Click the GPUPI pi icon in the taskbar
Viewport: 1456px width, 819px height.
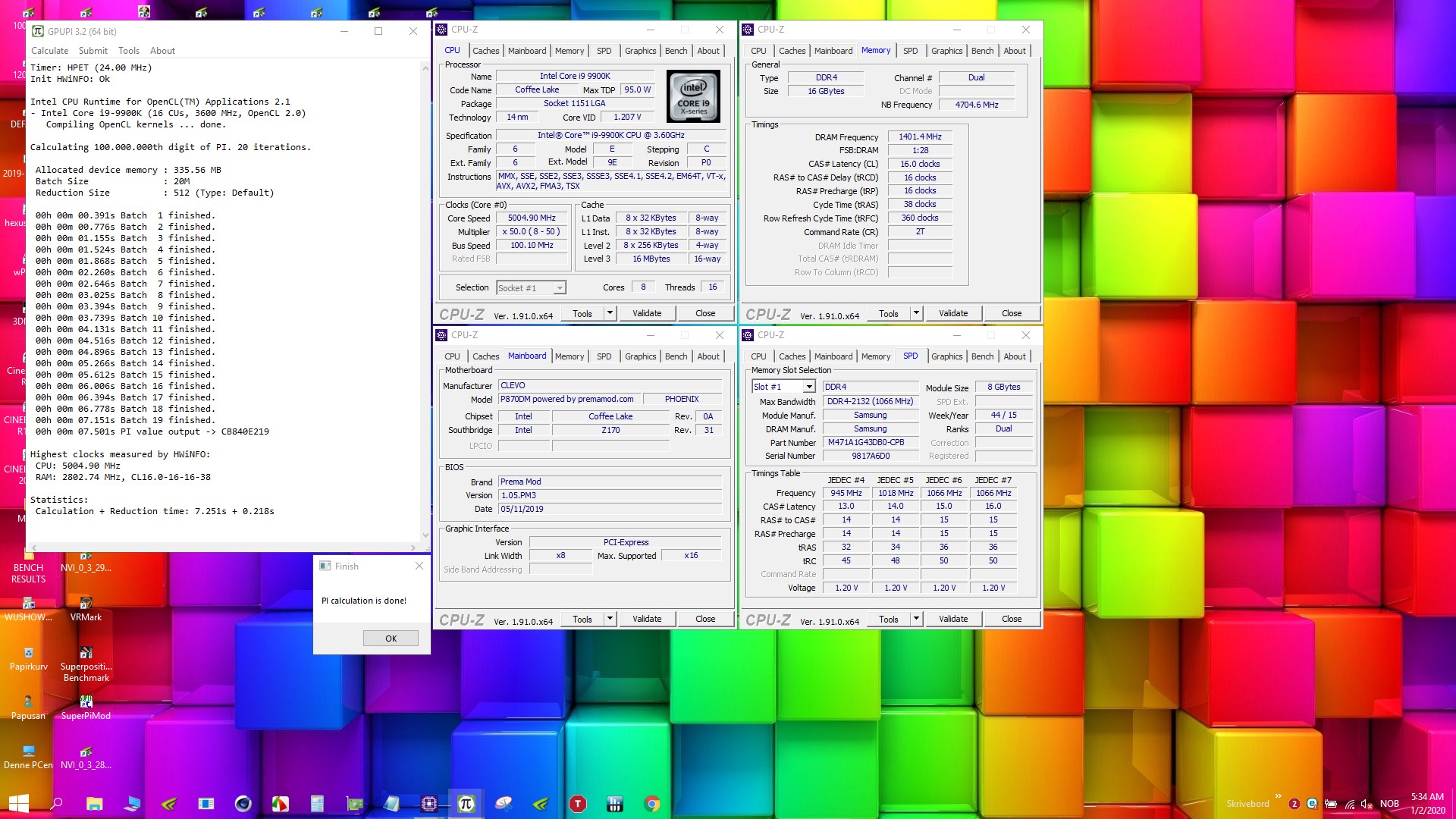point(466,804)
